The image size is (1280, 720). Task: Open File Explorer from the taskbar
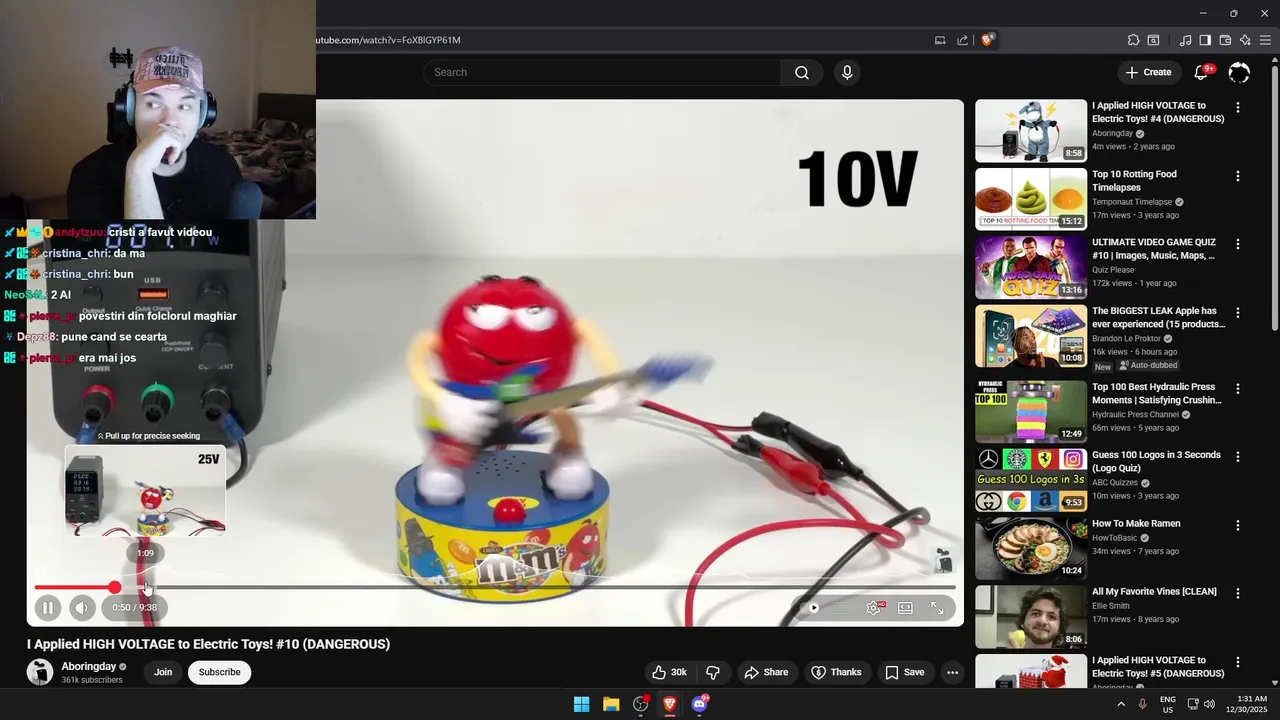pyautogui.click(x=611, y=704)
